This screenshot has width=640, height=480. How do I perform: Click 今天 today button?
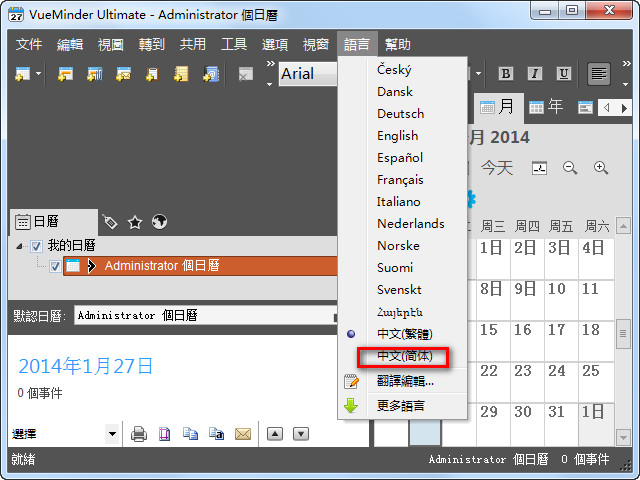(497, 167)
